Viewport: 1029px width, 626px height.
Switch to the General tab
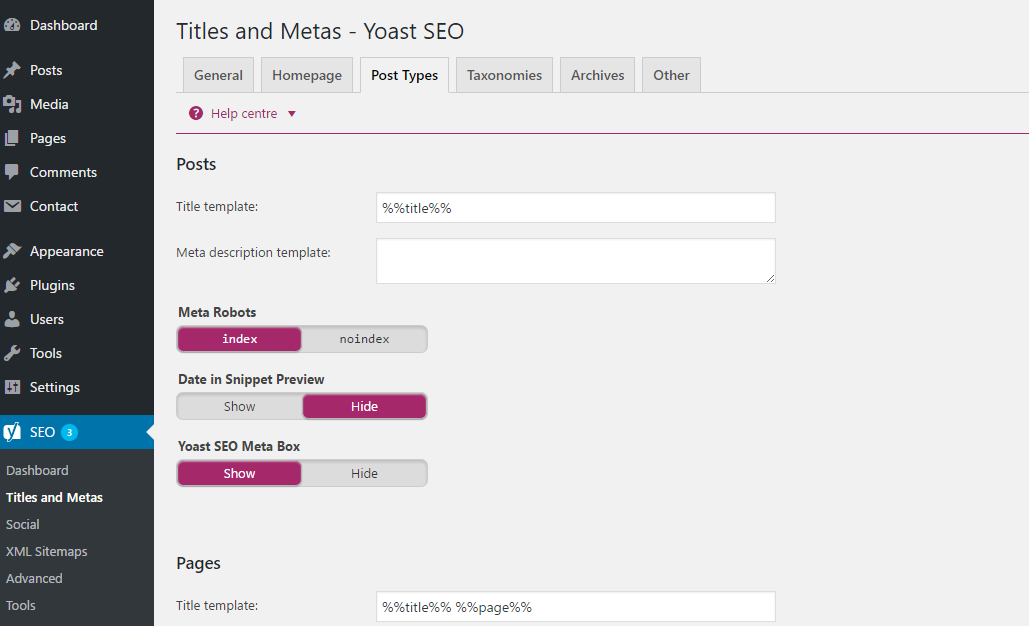[219, 75]
